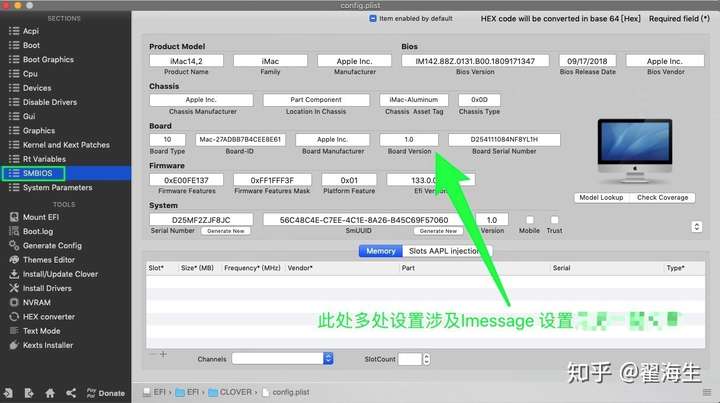The height and width of the screenshot is (403, 720).
Task: Click the share icon in bottom toolbar
Action: pyautogui.click(x=71, y=393)
